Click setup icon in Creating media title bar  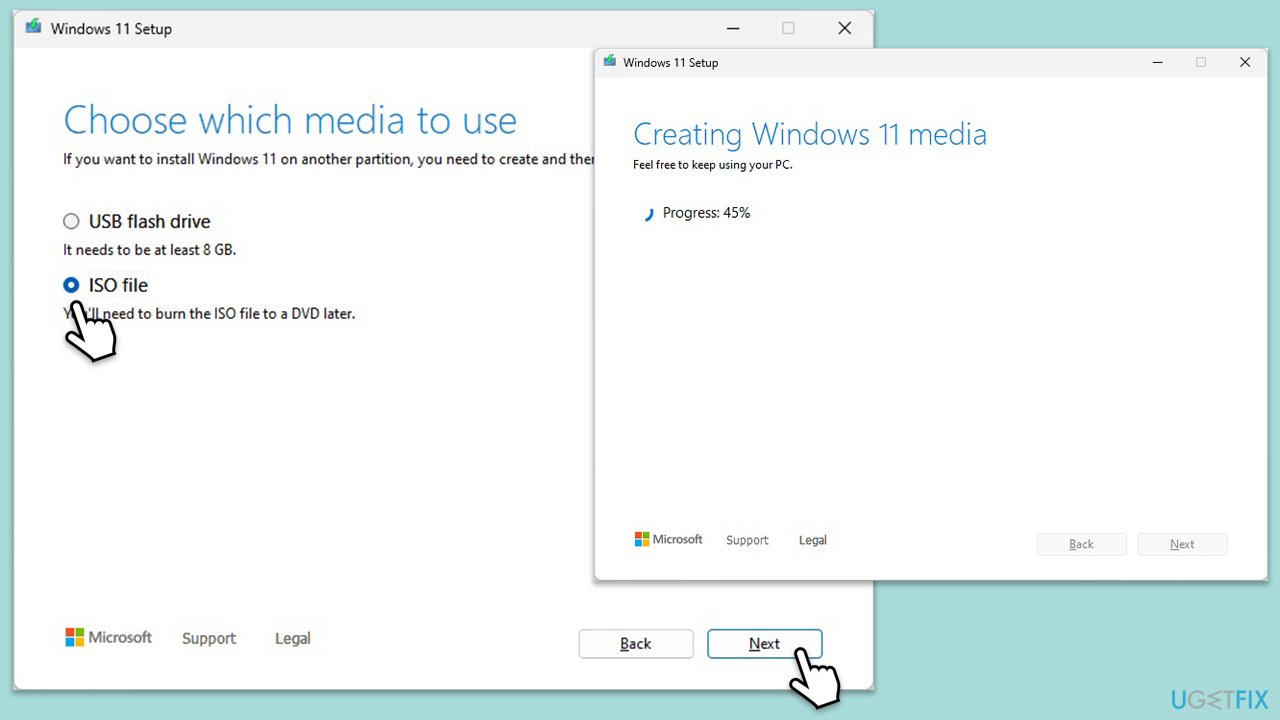610,62
